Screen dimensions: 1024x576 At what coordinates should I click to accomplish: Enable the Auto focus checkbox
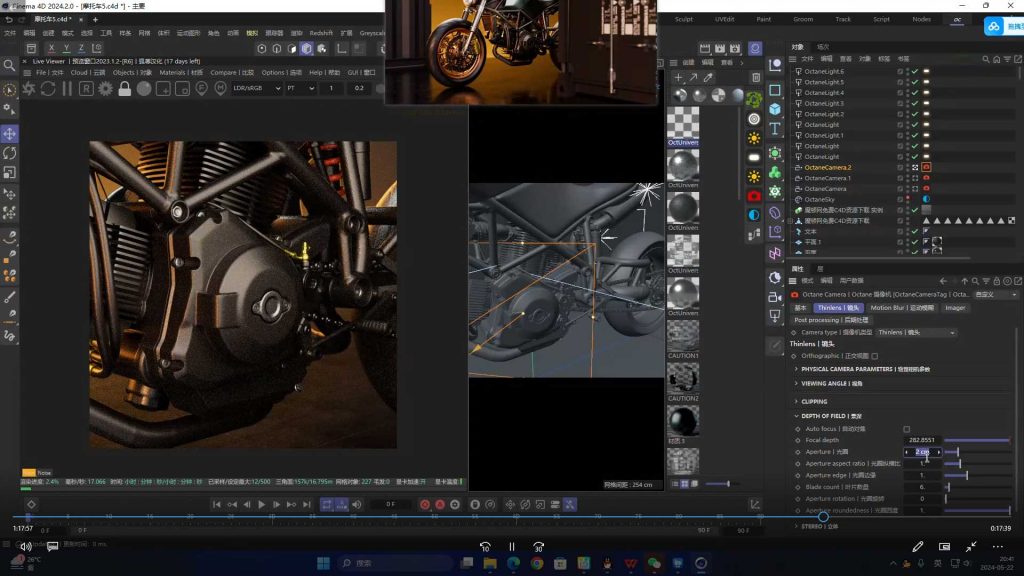click(907, 429)
